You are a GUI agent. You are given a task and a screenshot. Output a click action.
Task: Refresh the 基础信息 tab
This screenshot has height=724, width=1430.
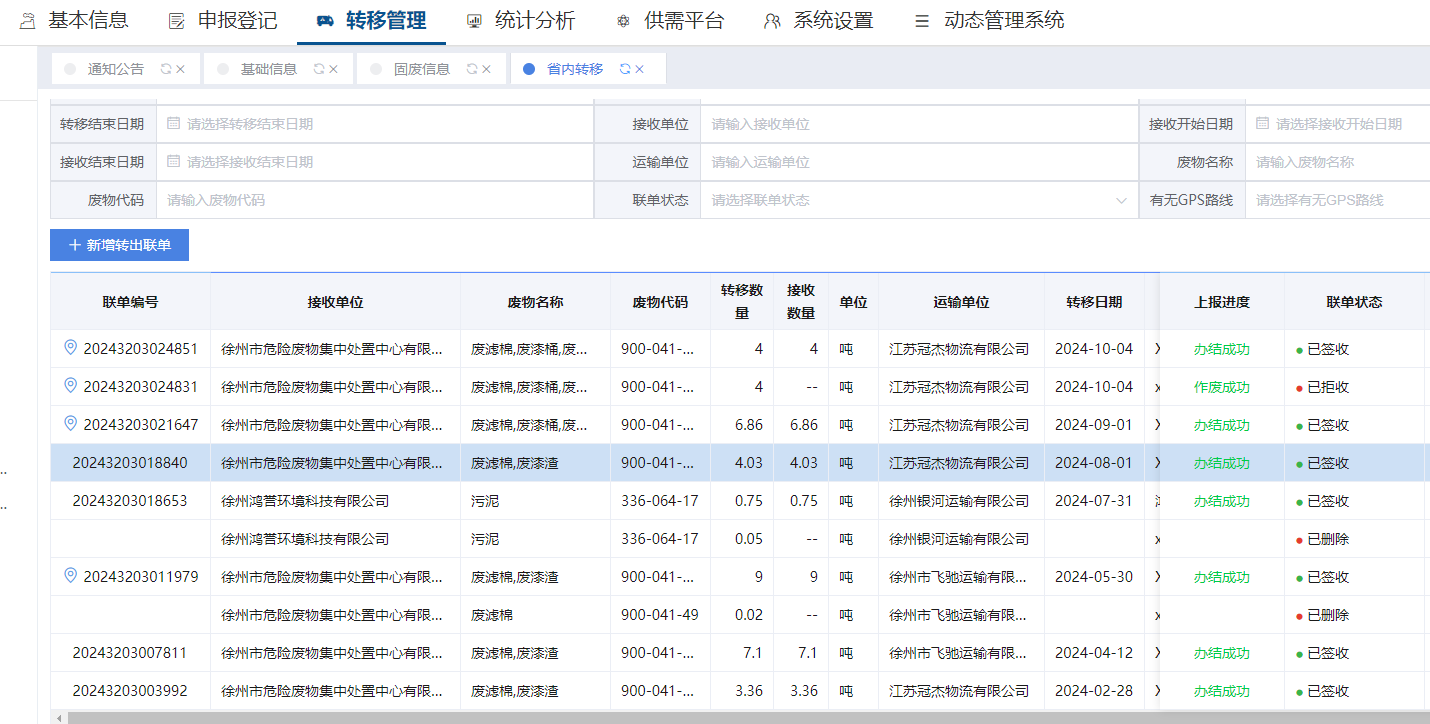pyautogui.click(x=319, y=69)
